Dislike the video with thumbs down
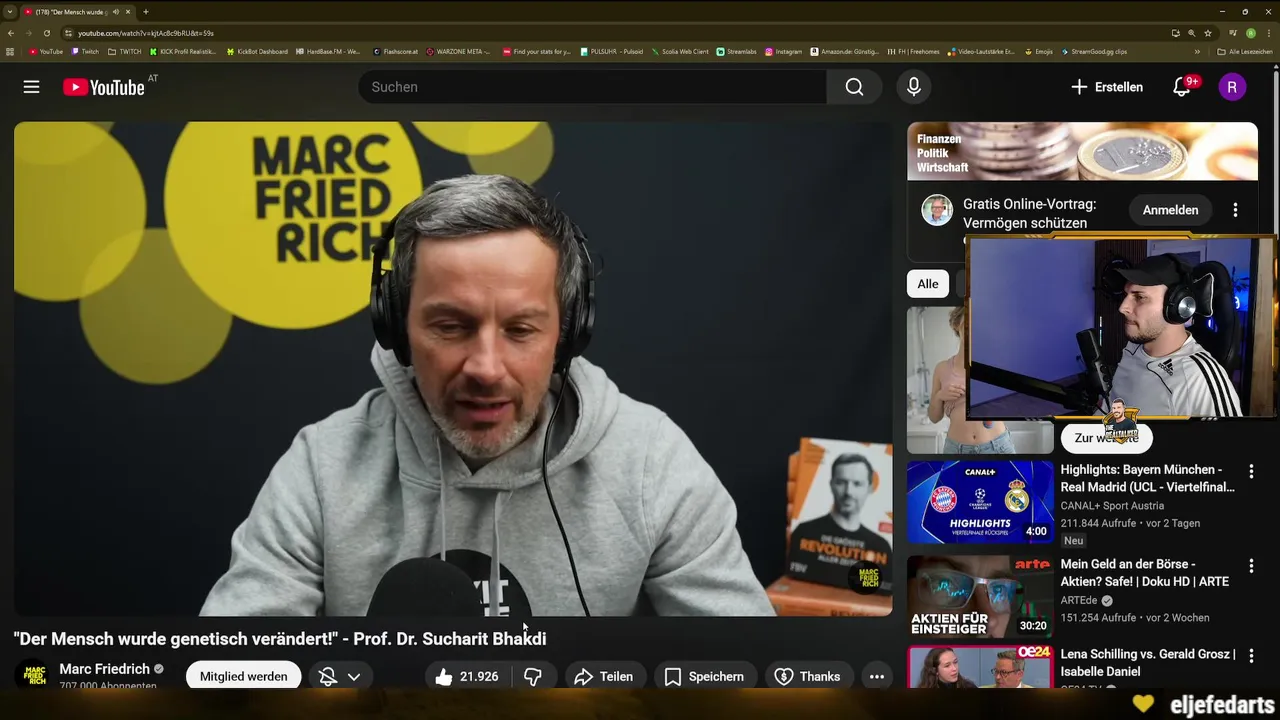Screen dimensions: 1280x720 [x=533, y=676]
